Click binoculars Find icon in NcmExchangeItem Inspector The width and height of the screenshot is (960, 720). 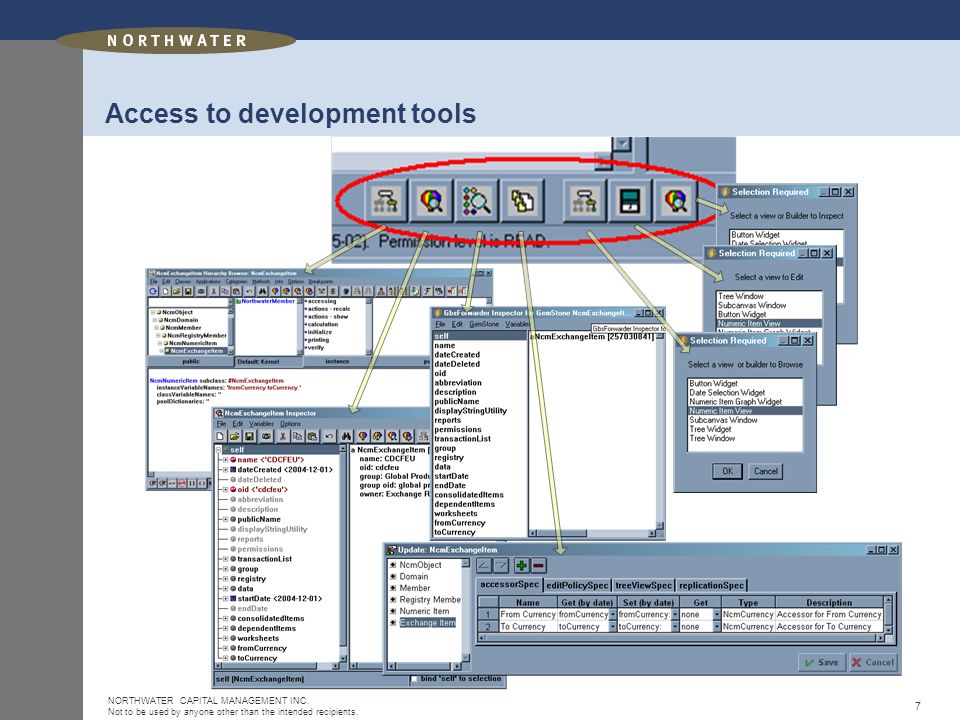[x=347, y=436]
